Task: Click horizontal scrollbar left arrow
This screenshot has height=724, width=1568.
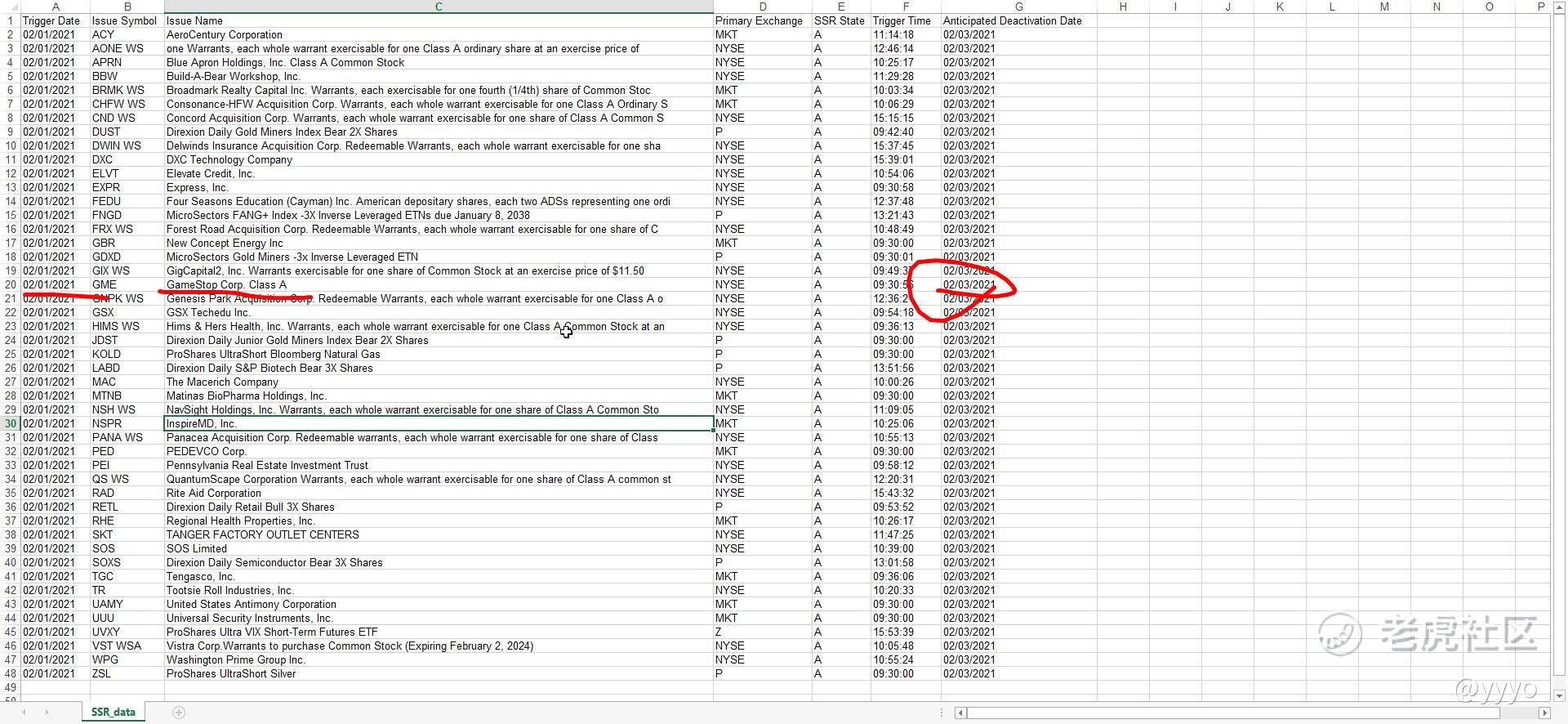Action: [x=961, y=713]
